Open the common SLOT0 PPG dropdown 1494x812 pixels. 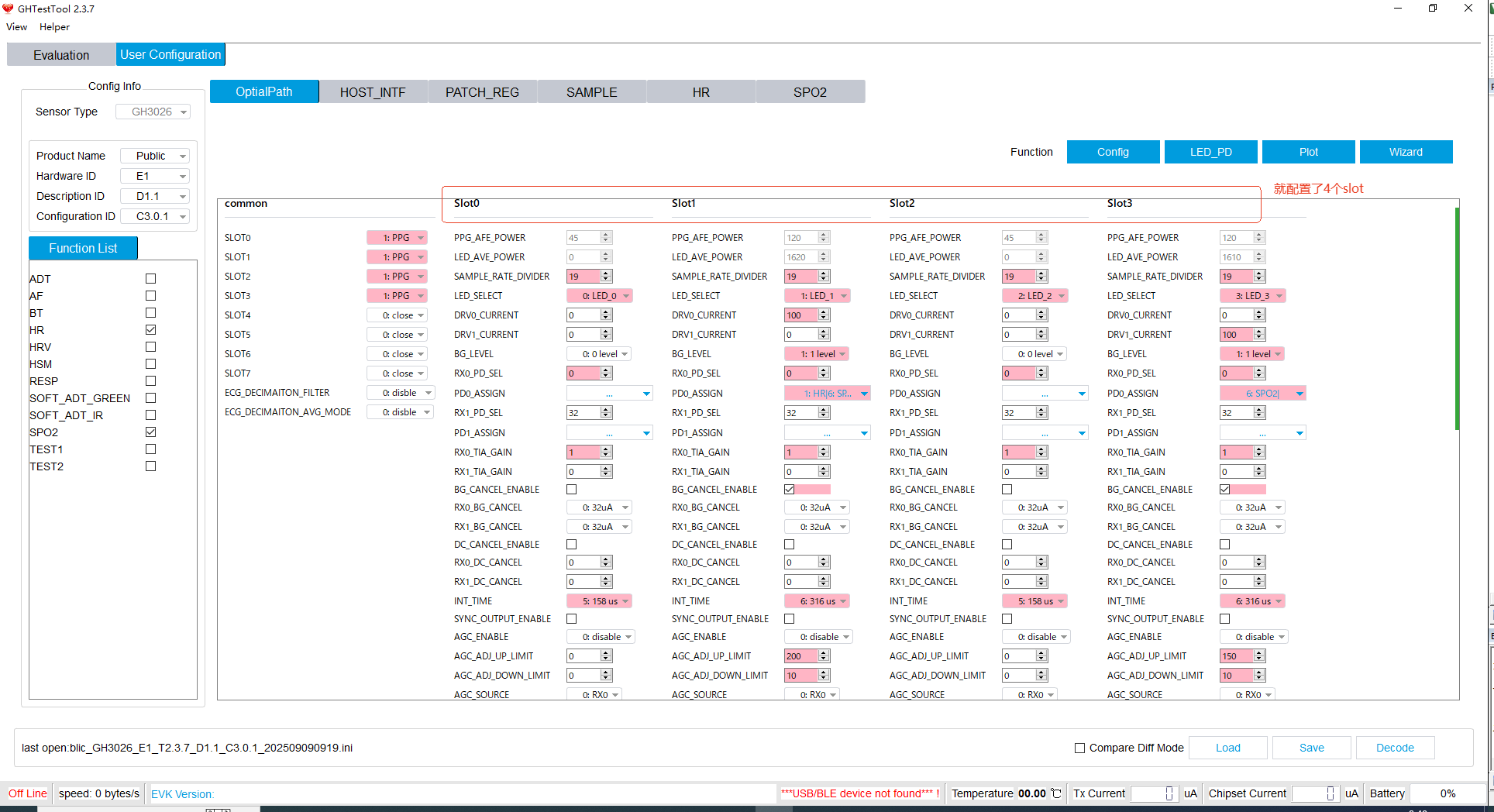(397, 237)
